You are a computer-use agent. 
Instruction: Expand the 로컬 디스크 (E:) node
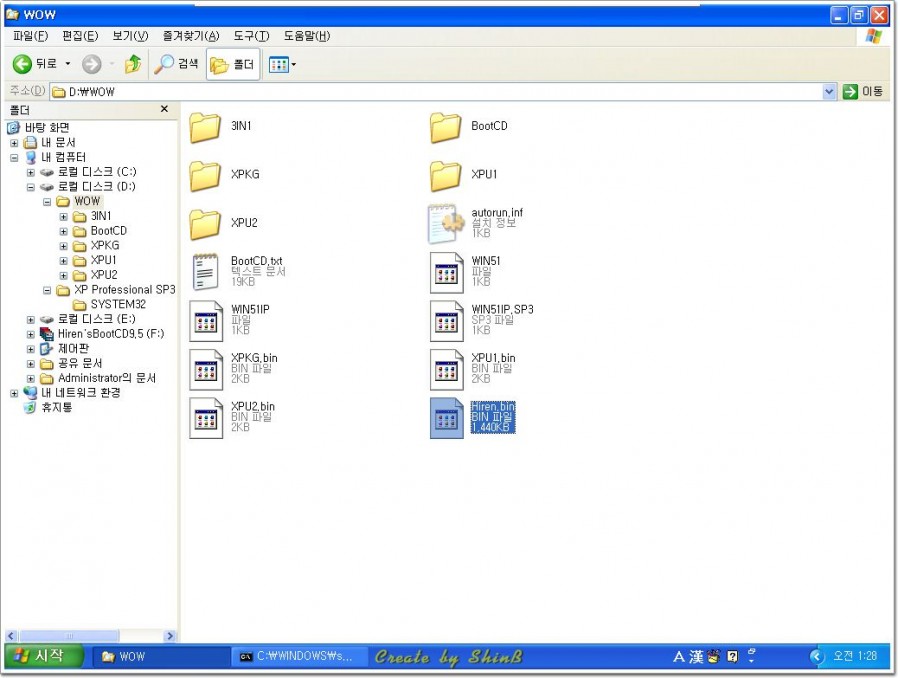point(31,320)
